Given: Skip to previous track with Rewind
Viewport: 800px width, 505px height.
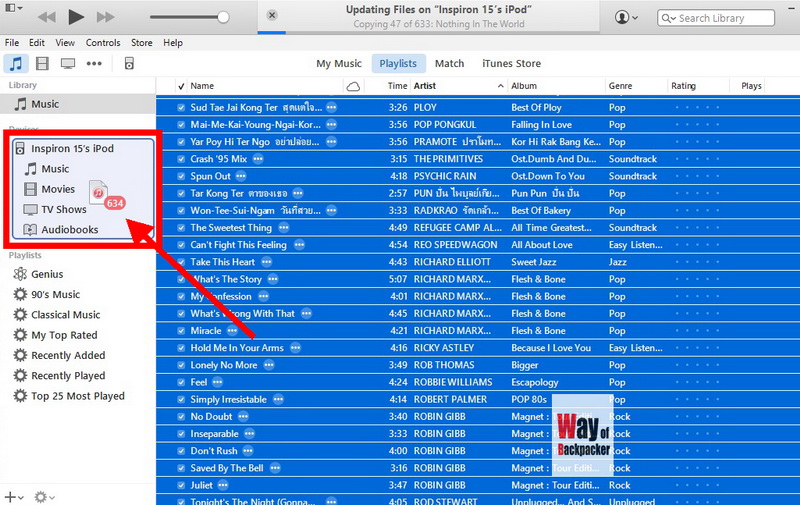Looking at the screenshot, I should click(x=47, y=17).
